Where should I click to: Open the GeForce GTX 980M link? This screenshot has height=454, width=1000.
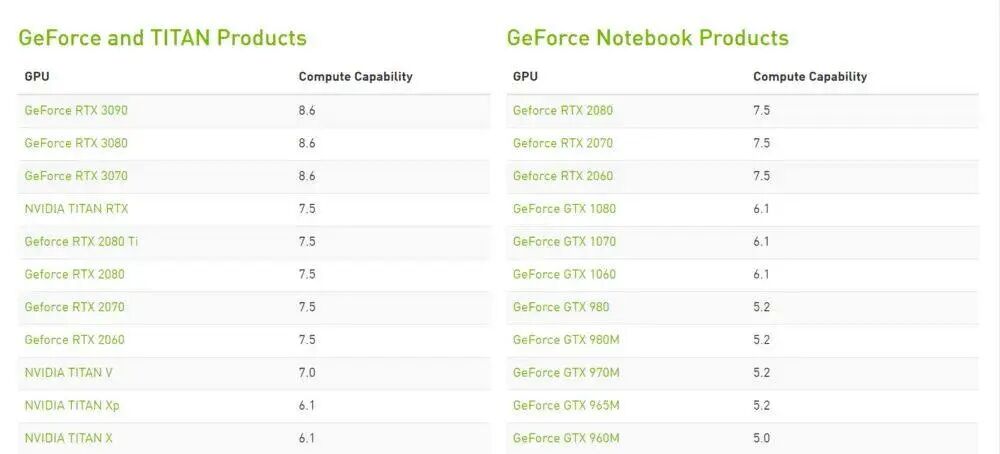[x=566, y=340]
